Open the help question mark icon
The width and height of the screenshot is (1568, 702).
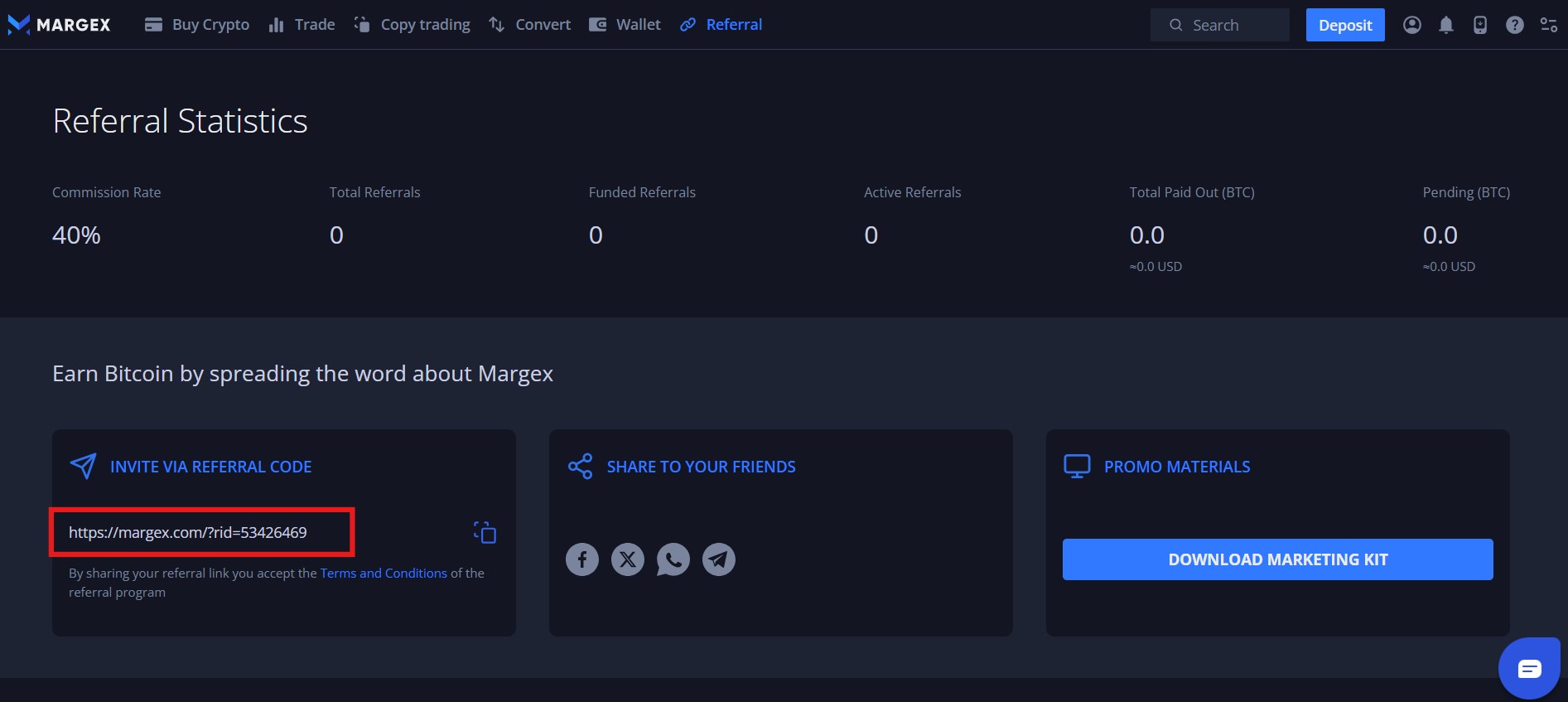coord(1515,25)
